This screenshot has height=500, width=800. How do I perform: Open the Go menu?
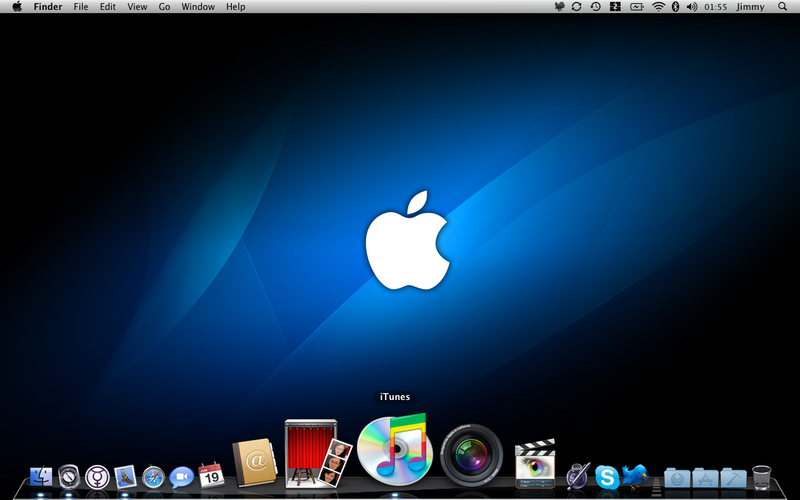164,7
